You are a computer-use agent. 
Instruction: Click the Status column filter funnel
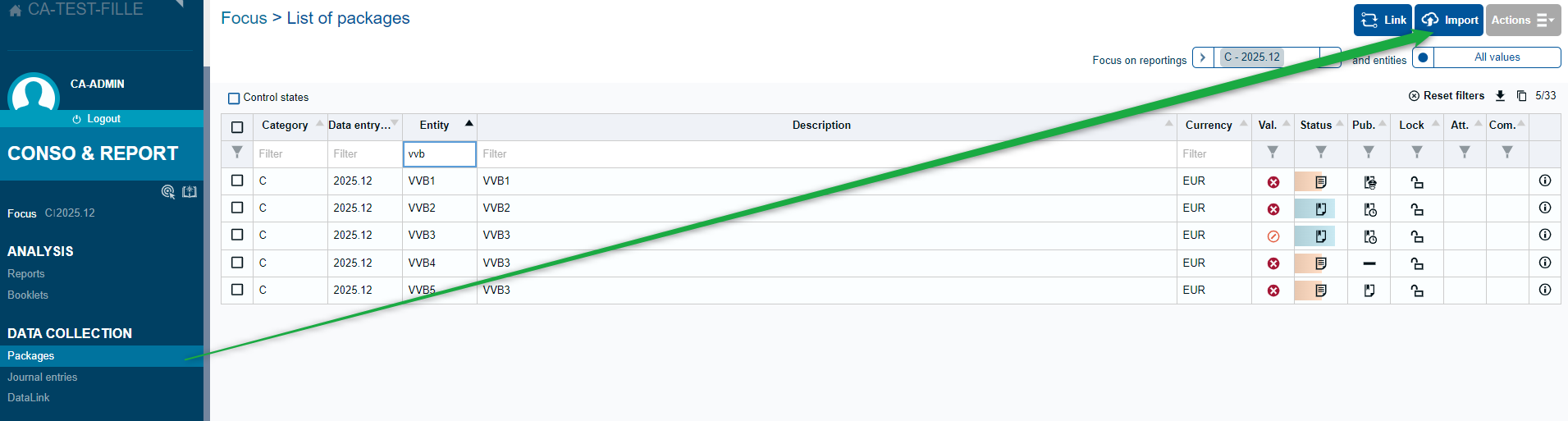coord(1321,152)
